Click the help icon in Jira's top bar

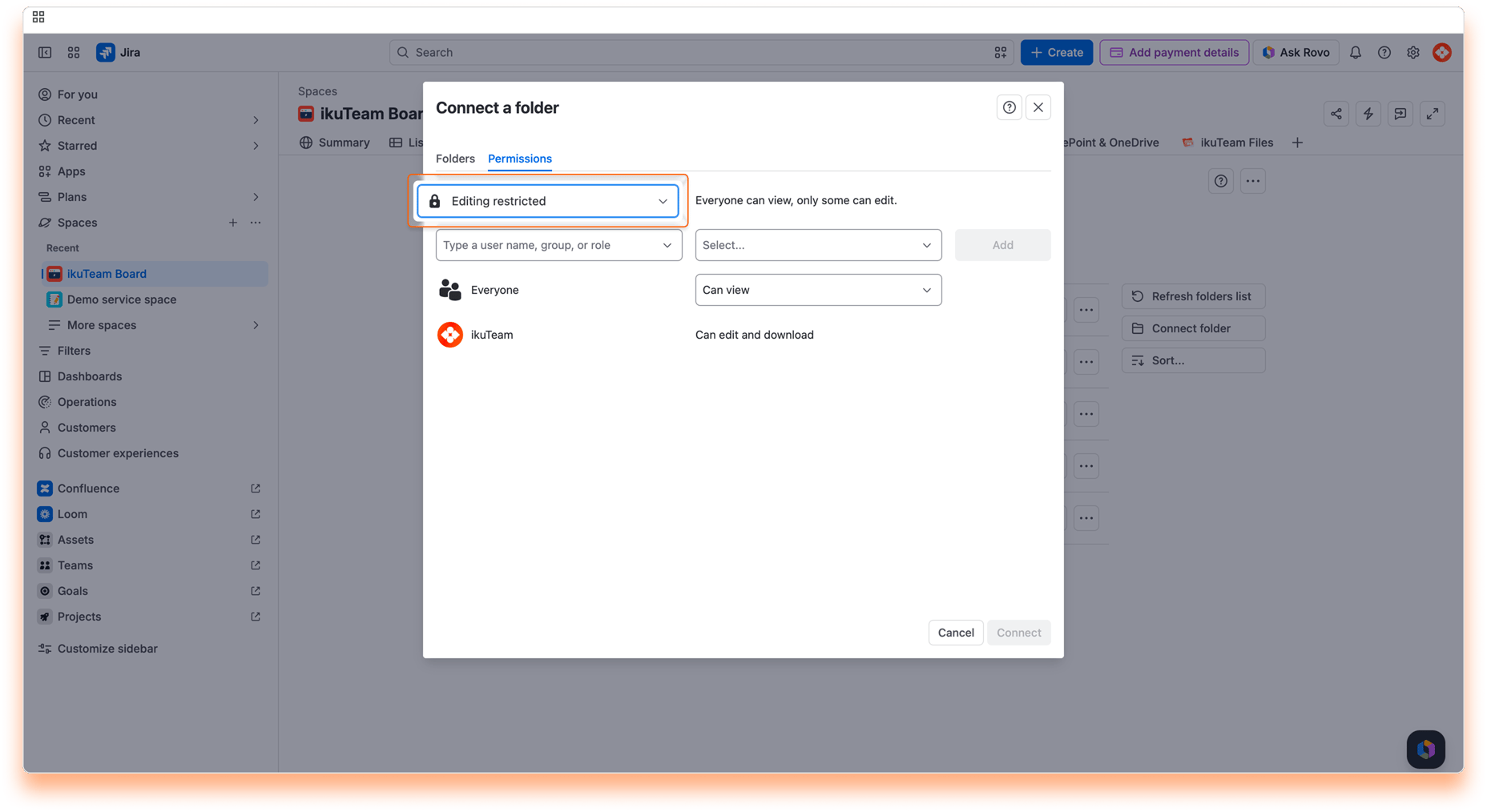click(x=1384, y=53)
